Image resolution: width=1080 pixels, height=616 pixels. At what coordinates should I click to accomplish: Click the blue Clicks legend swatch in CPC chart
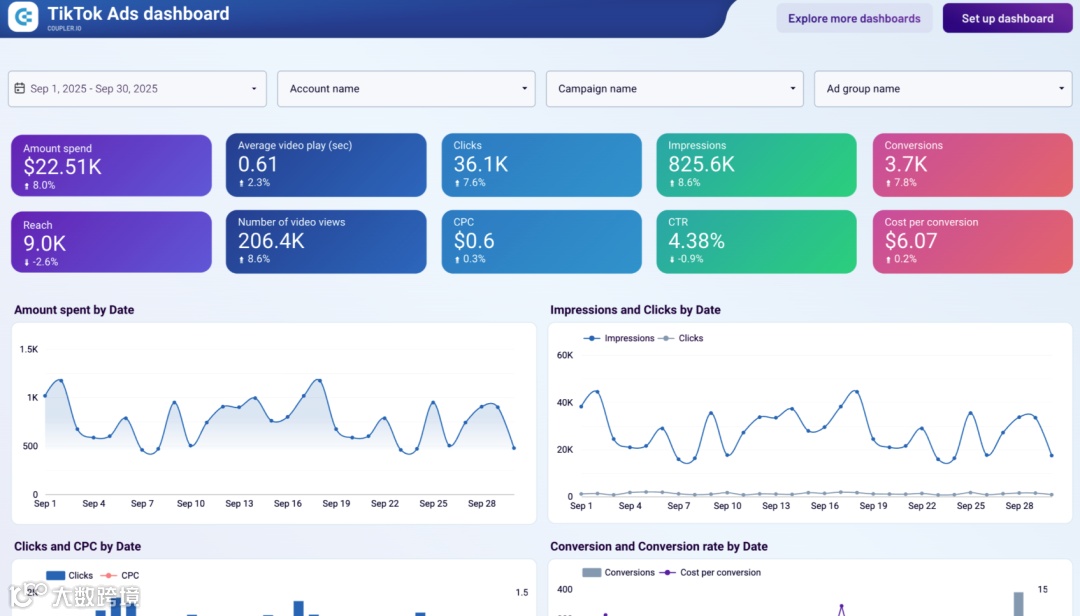[55, 575]
